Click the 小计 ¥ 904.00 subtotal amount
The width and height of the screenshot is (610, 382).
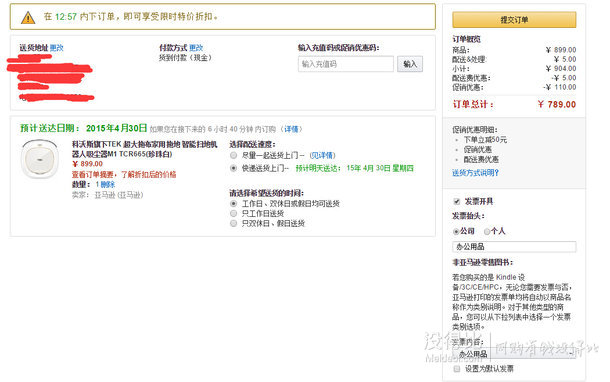pyautogui.click(x=561, y=68)
